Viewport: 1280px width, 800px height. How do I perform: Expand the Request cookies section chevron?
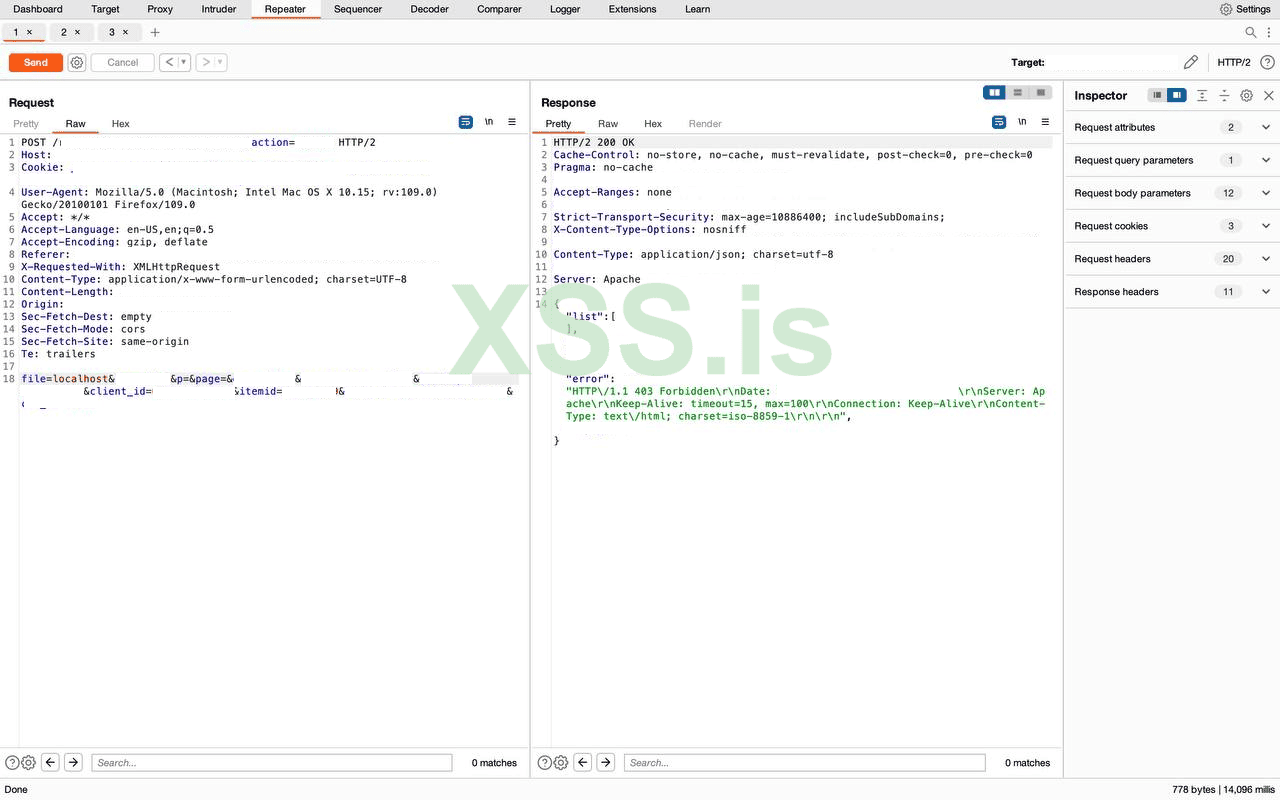[x=1266, y=226]
